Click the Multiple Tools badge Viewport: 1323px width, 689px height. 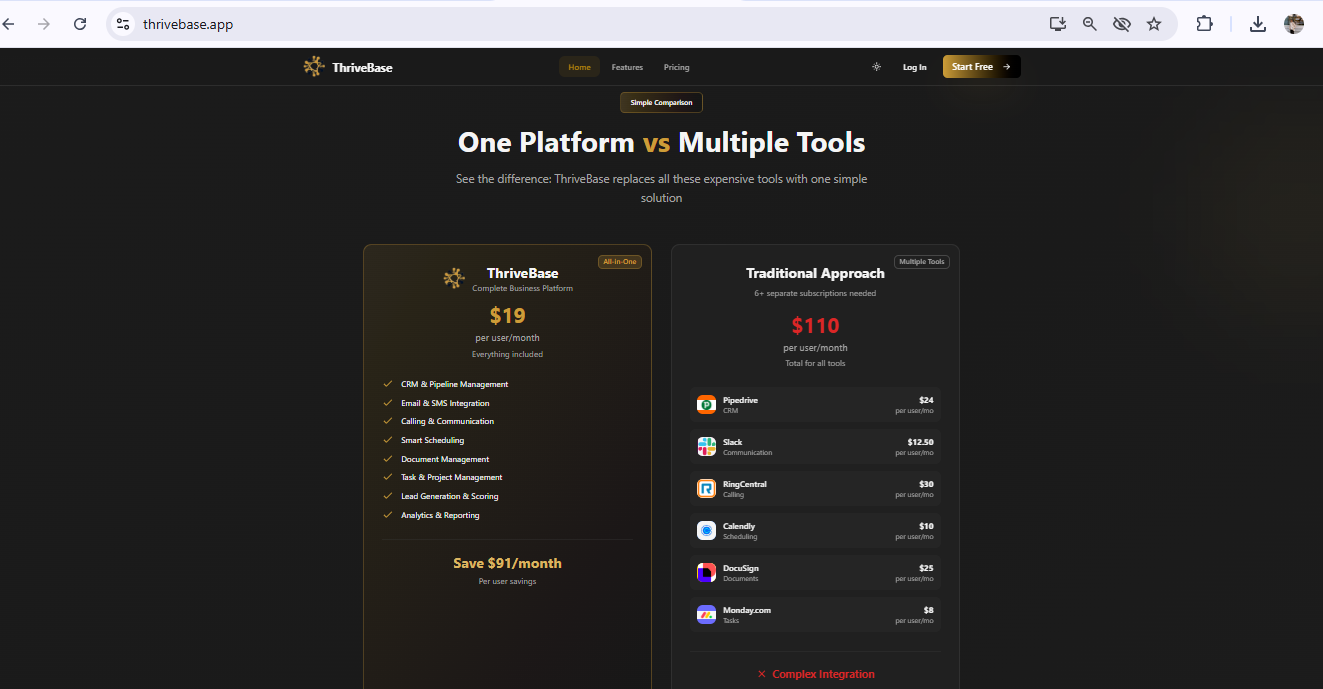coord(922,262)
